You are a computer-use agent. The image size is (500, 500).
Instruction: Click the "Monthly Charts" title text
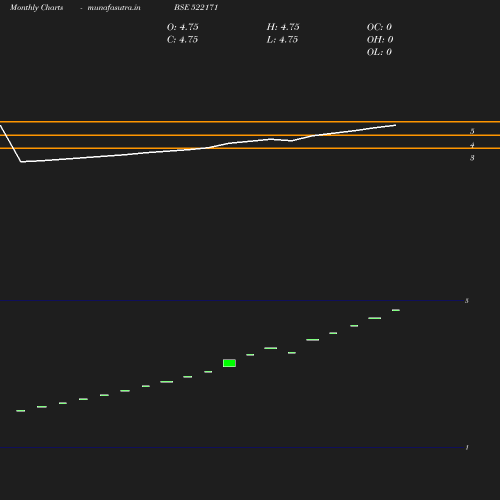(36, 7)
